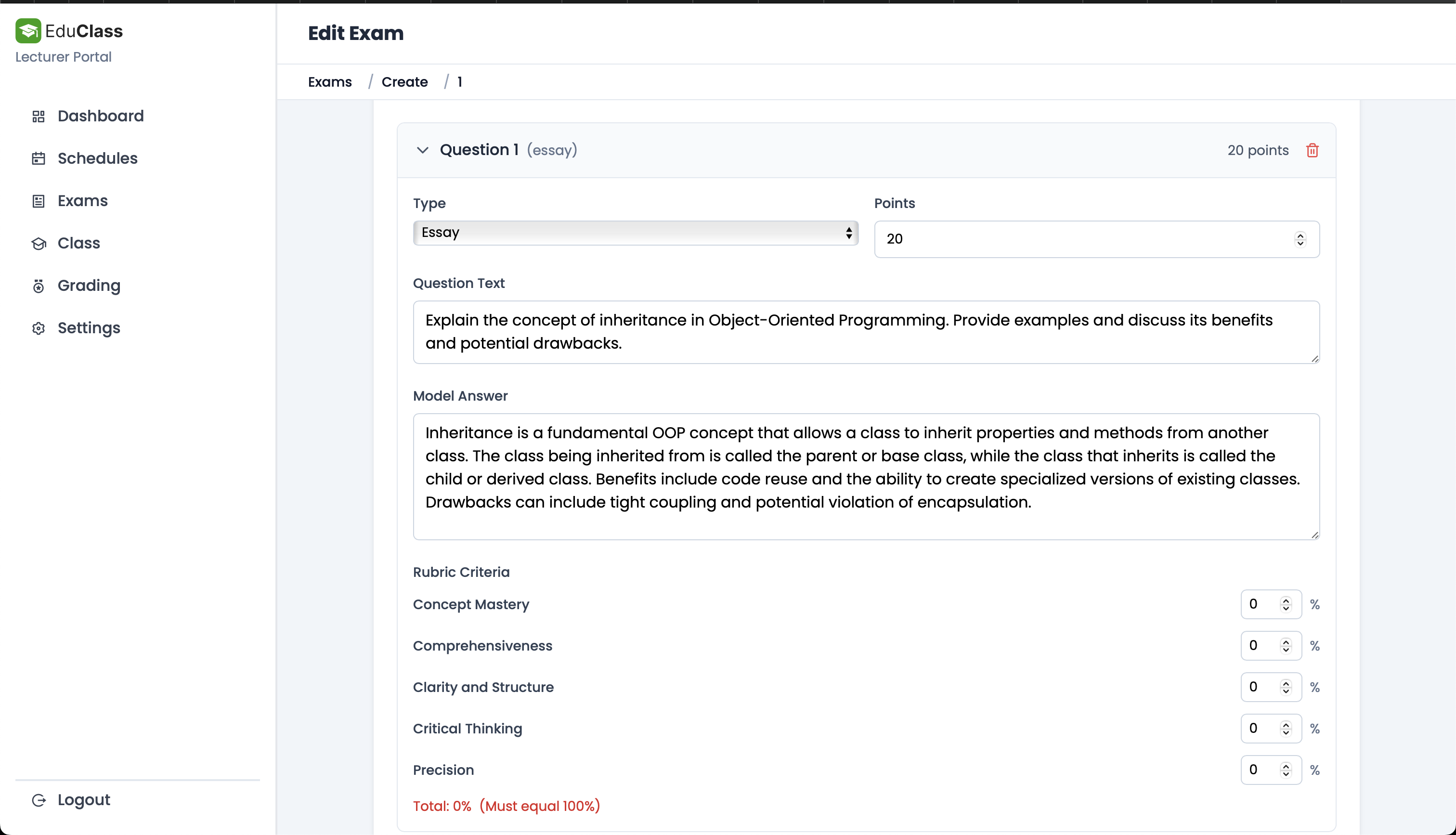This screenshot has width=1456, height=835.
Task: Navigate to Exams via breadcrumb
Action: (x=330, y=81)
